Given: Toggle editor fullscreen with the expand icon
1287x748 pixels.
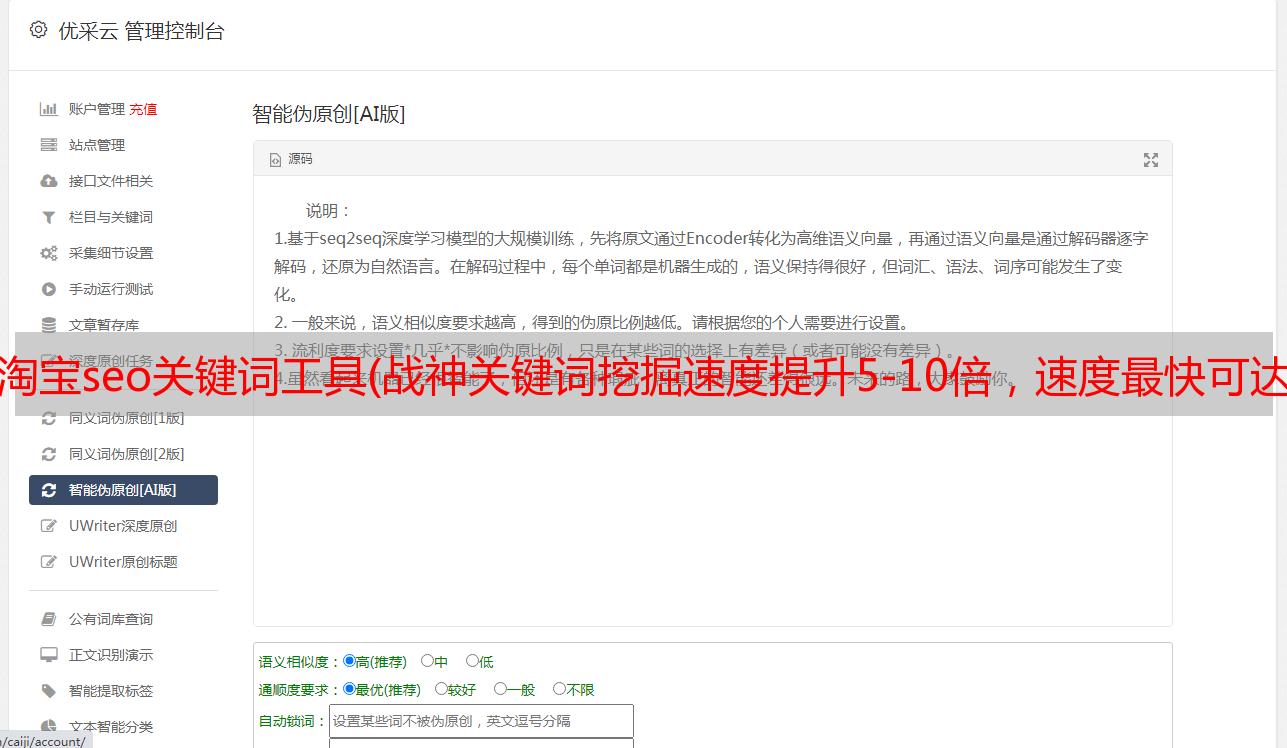Looking at the screenshot, I should pyautogui.click(x=1151, y=160).
